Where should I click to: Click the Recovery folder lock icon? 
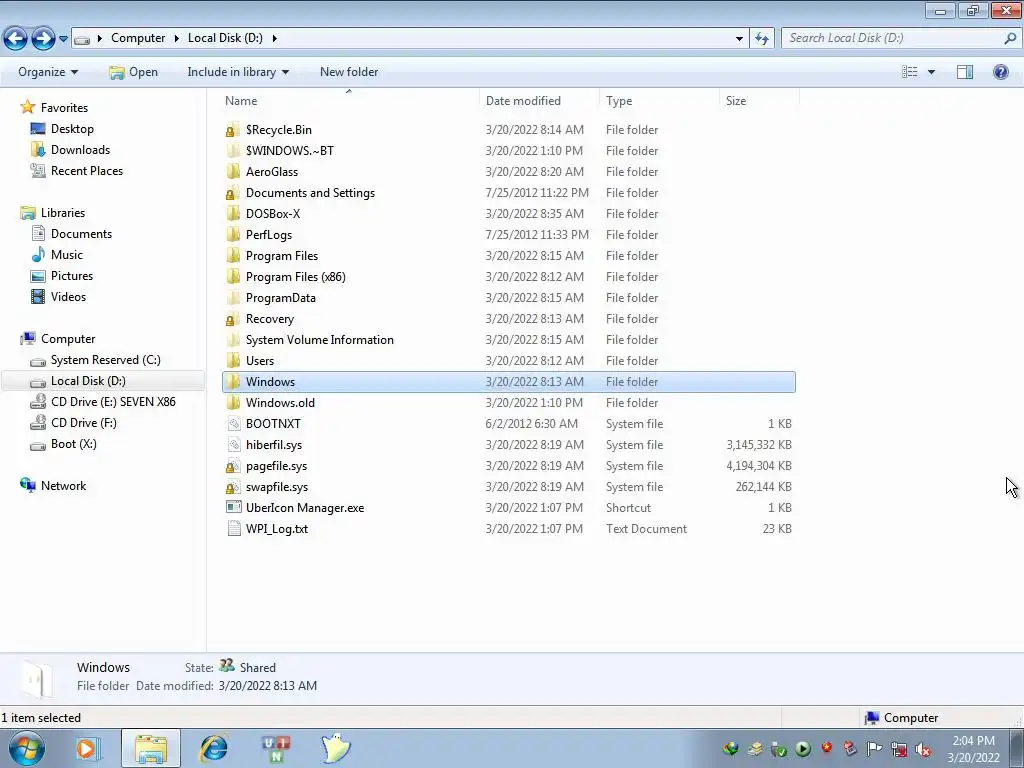coord(232,319)
